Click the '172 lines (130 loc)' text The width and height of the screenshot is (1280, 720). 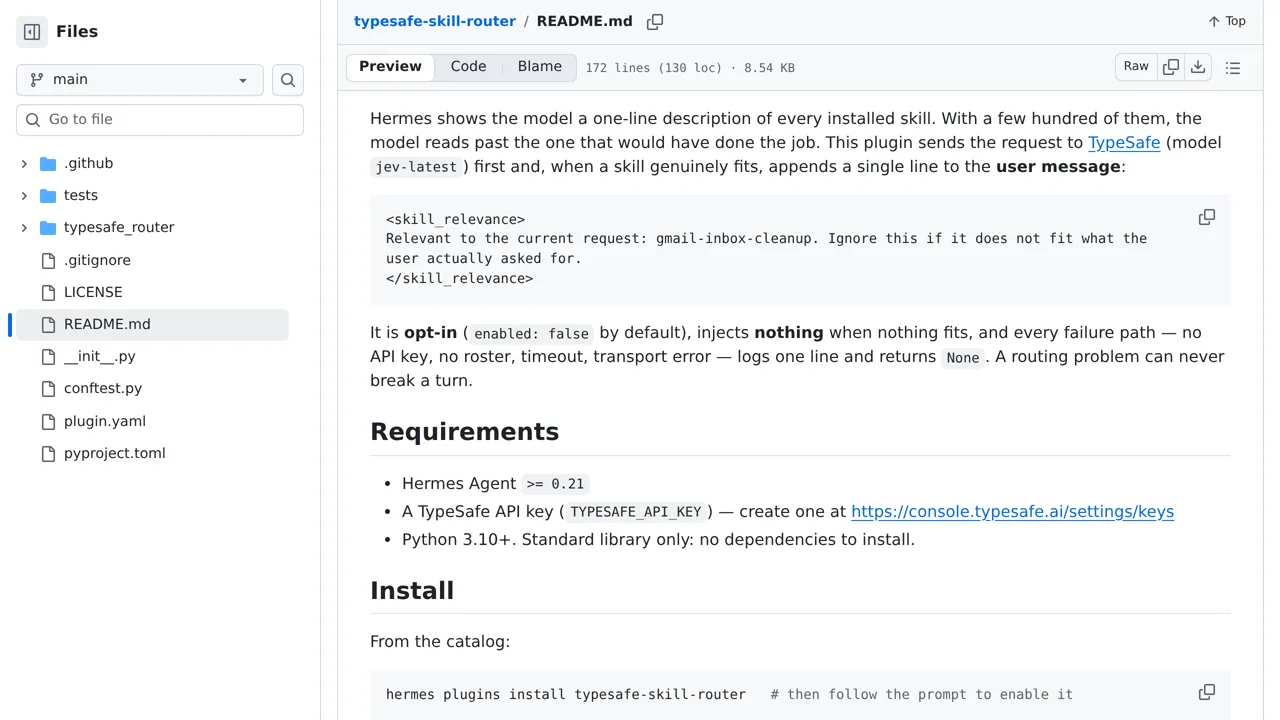click(x=653, y=68)
